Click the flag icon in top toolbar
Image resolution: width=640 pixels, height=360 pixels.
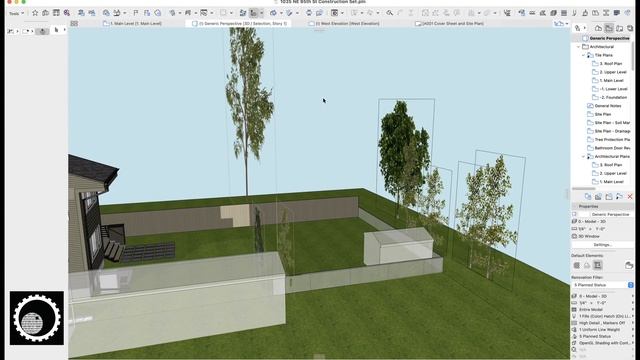pyautogui.click(x=136, y=13)
